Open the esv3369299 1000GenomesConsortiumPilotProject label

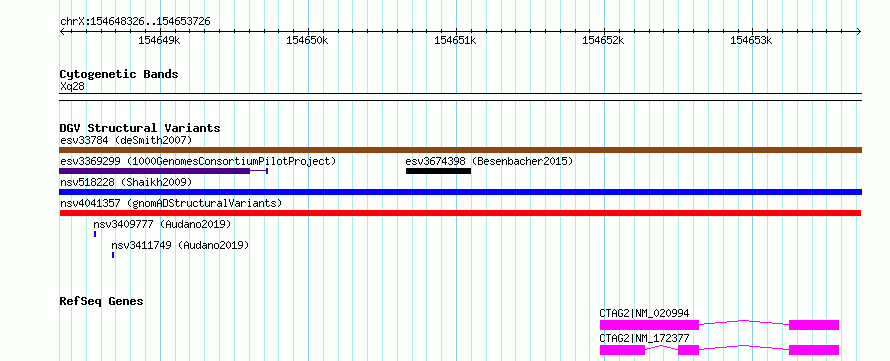coord(198,161)
